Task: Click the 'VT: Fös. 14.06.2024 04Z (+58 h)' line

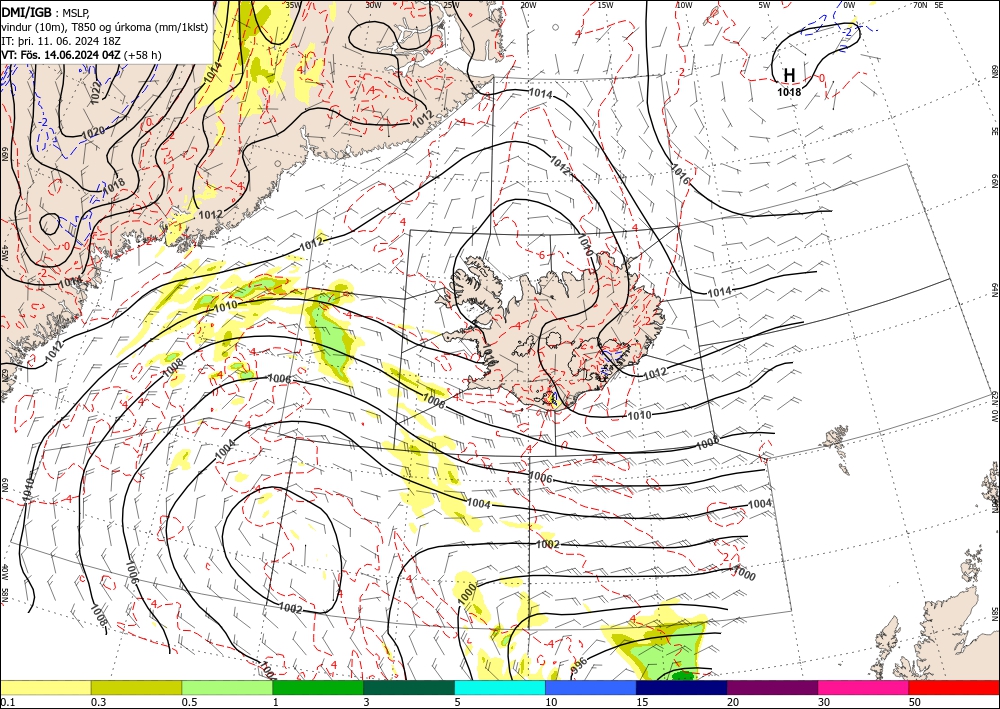Action: pyautogui.click(x=81, y=55)
